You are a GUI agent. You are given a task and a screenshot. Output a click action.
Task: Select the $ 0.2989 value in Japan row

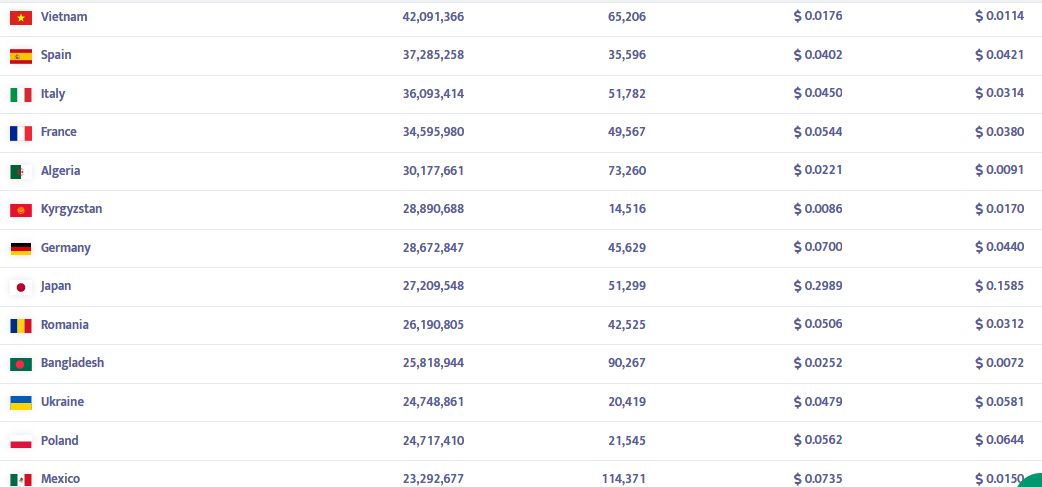pyautogui.click(x=818, y=286)
